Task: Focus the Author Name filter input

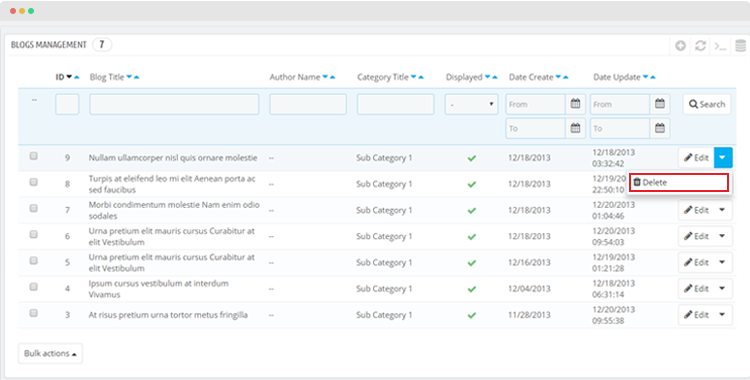Action: point(308,104)
